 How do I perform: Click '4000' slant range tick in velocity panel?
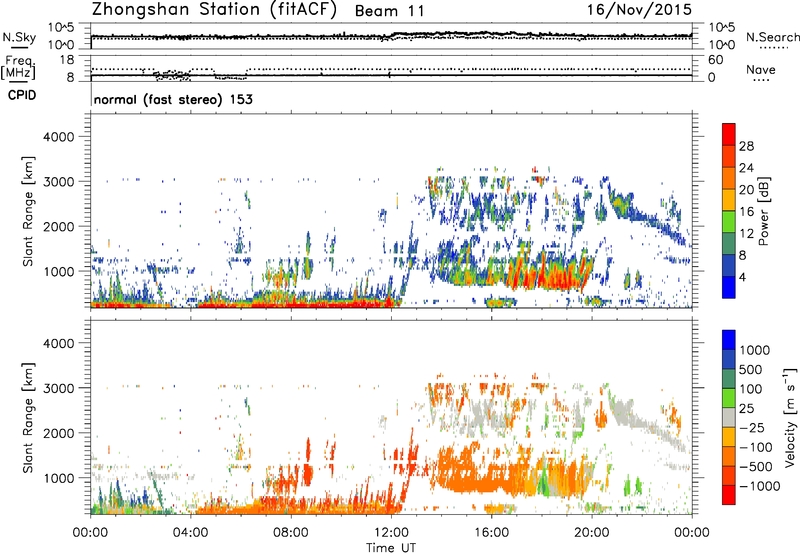click(58, 343)
